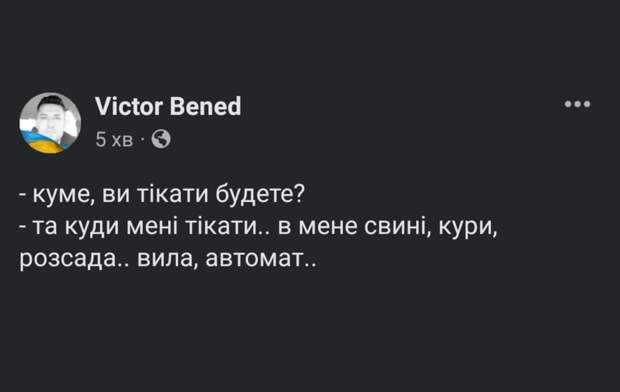Click the globe public audience icon
This screenshot has width=620, height=392.
[x=161, y=139]
